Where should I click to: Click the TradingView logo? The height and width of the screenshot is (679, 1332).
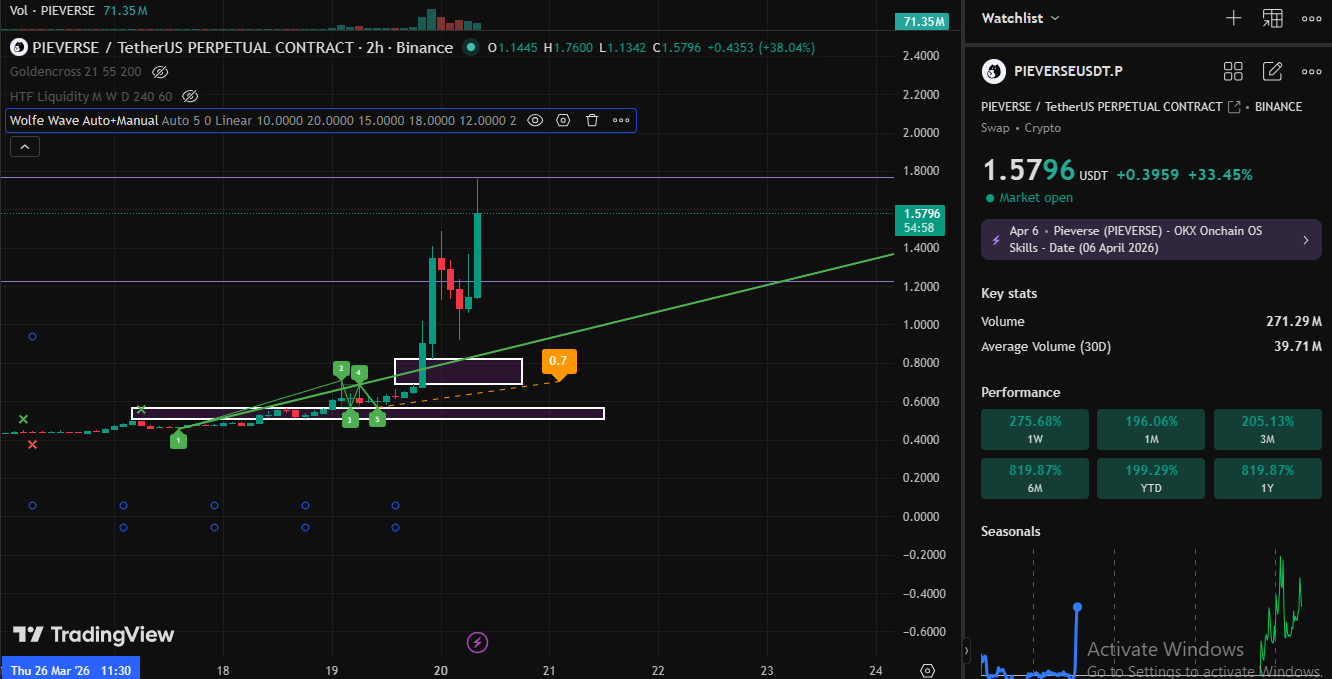pos(95,634)
